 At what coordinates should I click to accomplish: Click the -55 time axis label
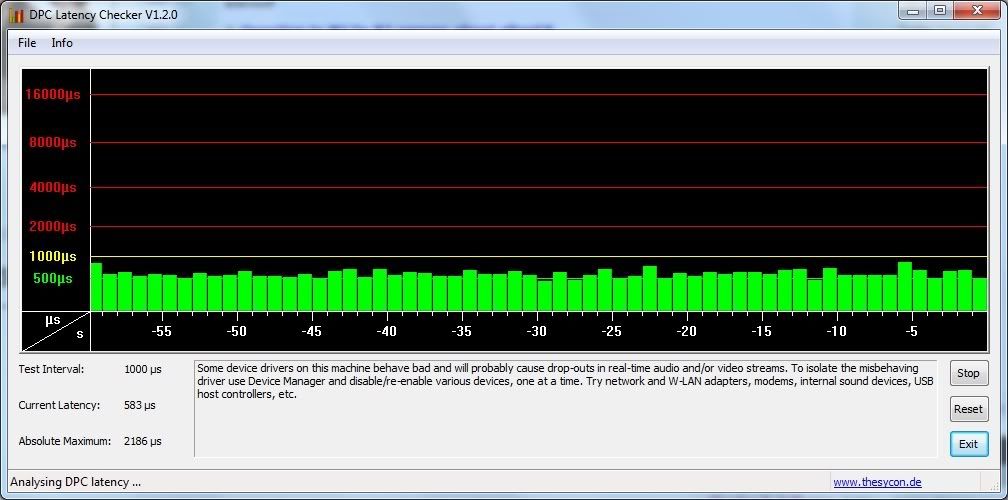[161, 332]
